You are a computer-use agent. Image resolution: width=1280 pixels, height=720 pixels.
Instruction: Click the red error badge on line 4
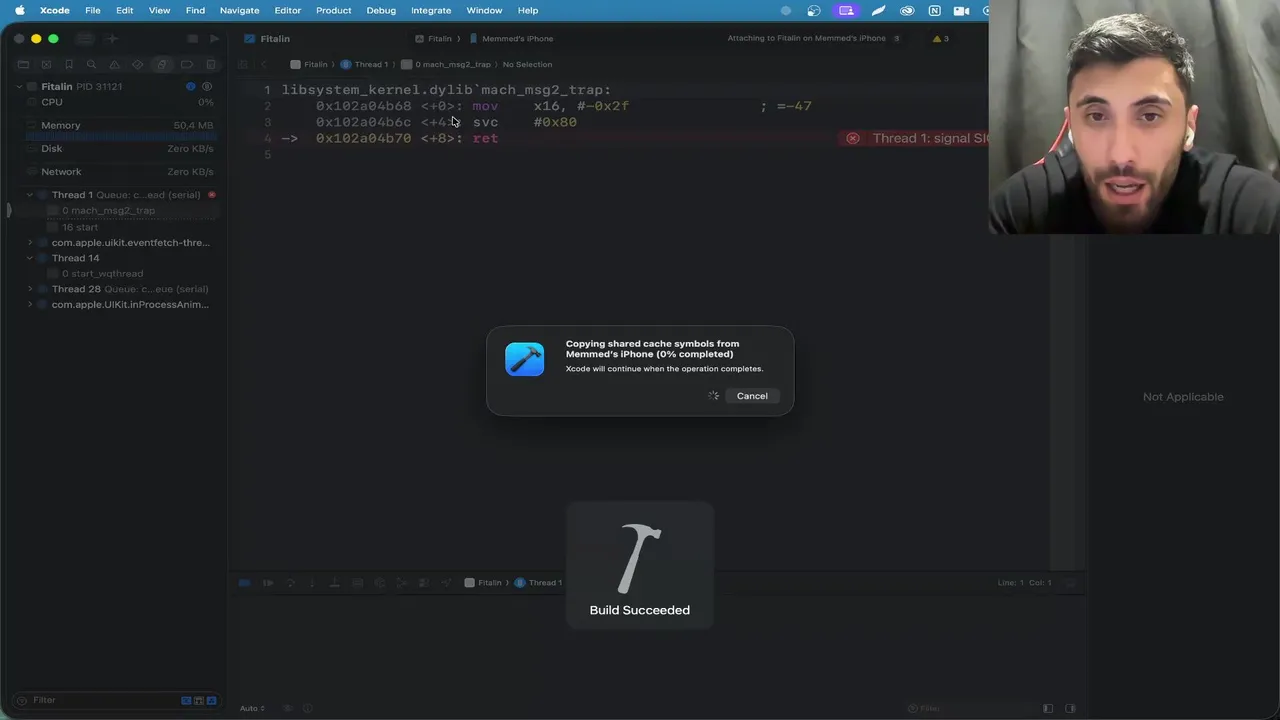pos(853,138)
